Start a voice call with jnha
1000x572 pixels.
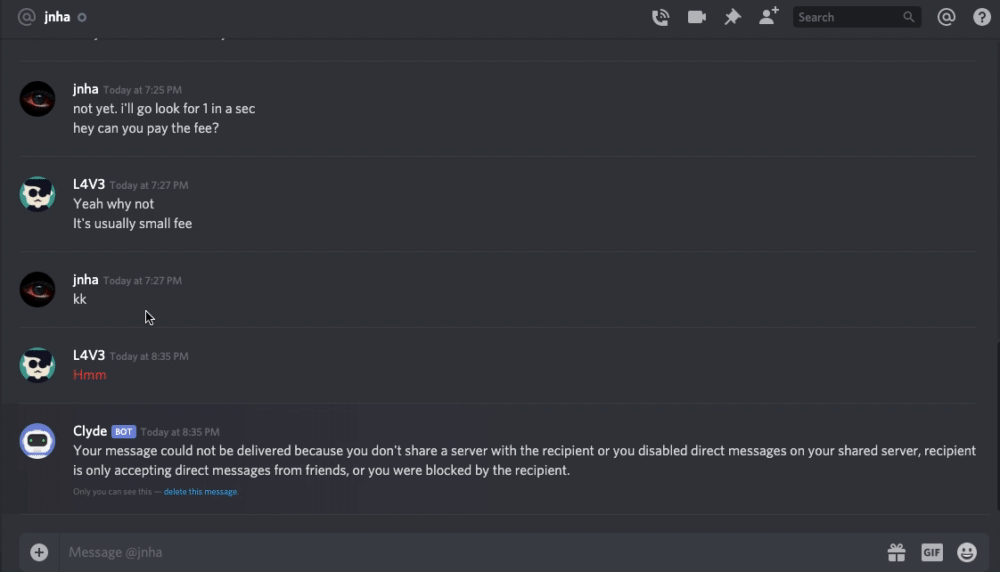(660, 17)
